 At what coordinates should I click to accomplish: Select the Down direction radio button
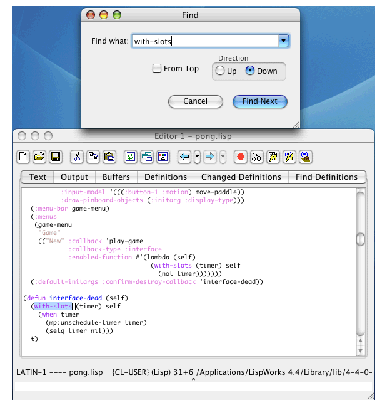click(x=250, y=70)
